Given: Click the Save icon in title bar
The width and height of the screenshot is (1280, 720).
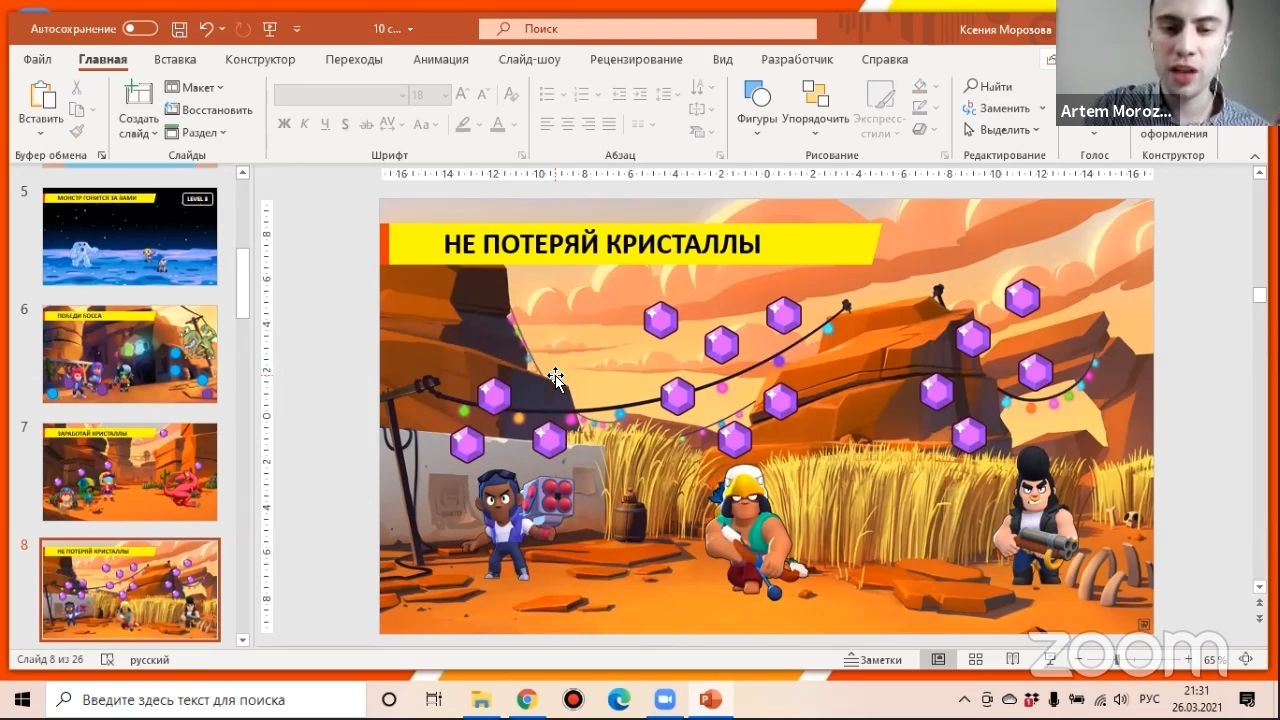Looking at the screenshot, I should (x=179, y=29).
